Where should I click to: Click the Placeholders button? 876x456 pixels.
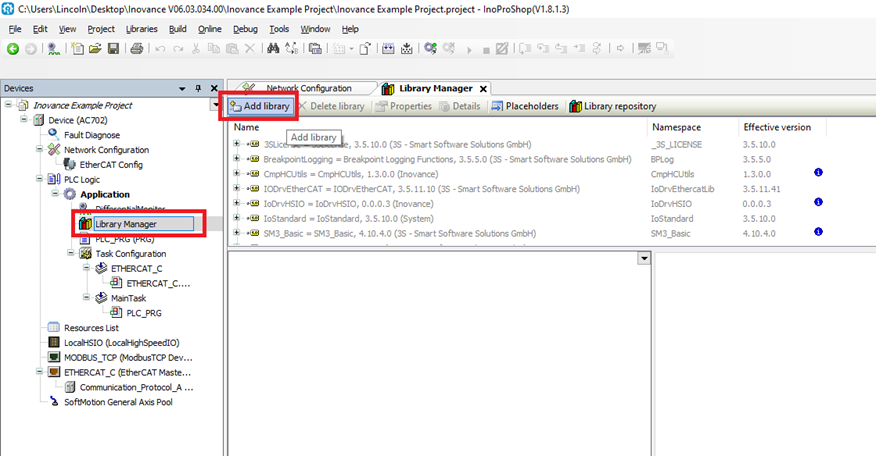tap(524, 106)
